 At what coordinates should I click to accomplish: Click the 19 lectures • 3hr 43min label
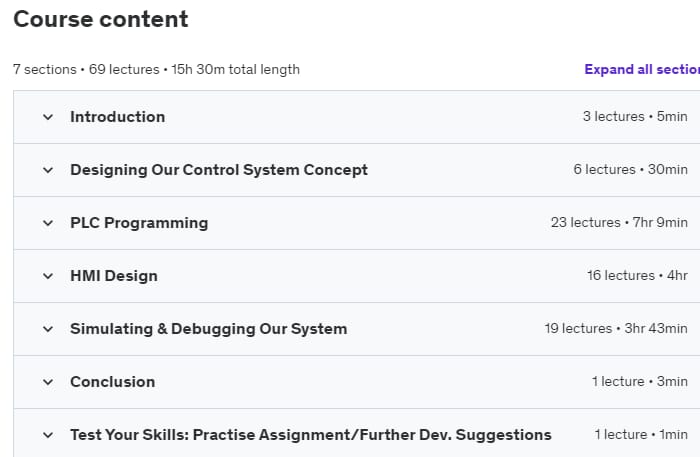coord(616,329)
